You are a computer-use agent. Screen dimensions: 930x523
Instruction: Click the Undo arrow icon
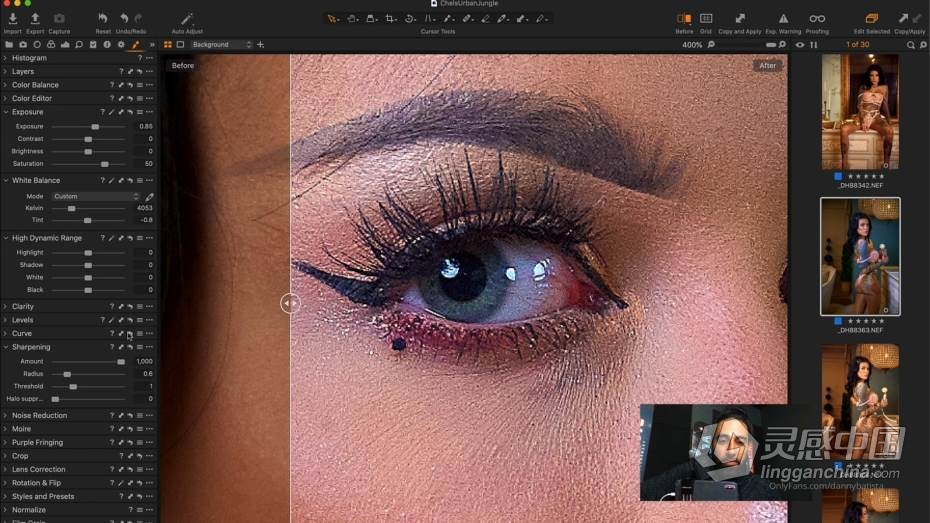(124, 18)
